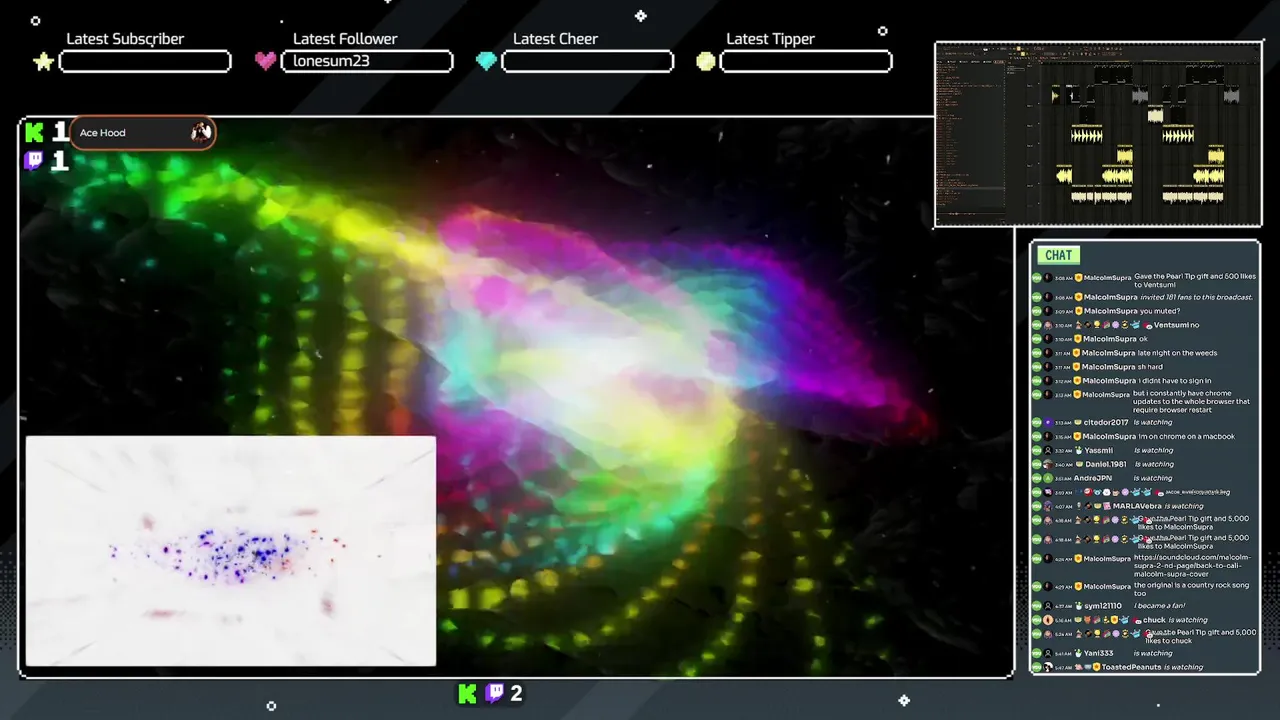The height and width of the screenshot is (720, 1280).
Task: Click the avatar in MARLAVebra's chat row
Action: pos(1048,506)
